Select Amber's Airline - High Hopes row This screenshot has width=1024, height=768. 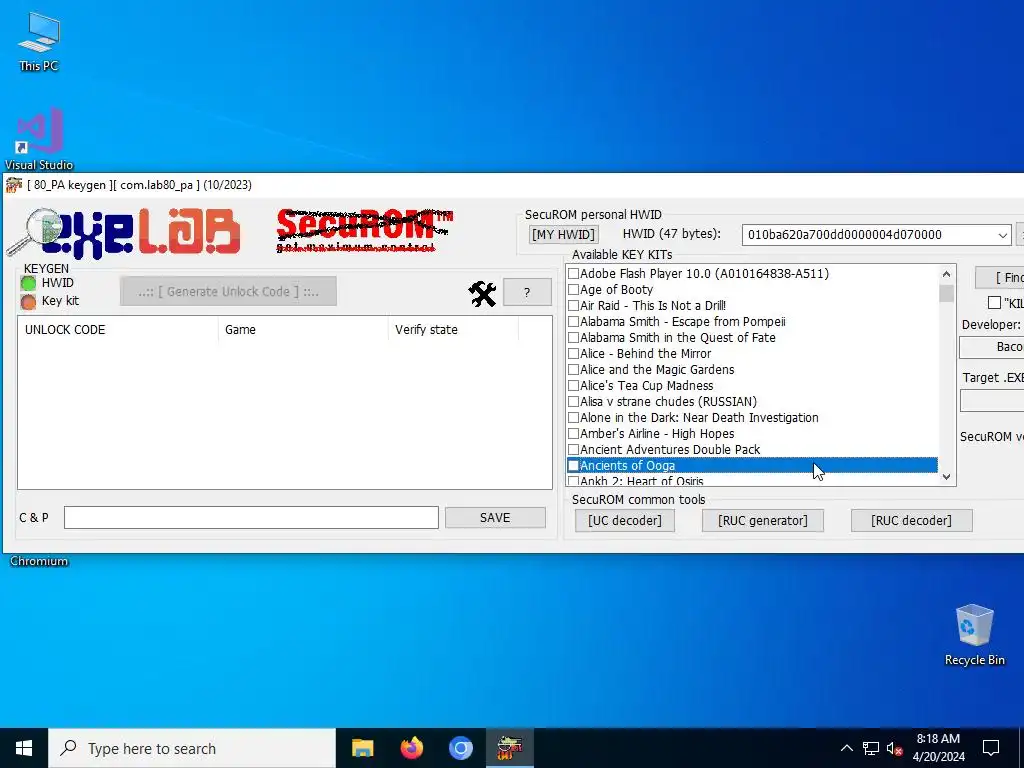[x=752, y=434]
